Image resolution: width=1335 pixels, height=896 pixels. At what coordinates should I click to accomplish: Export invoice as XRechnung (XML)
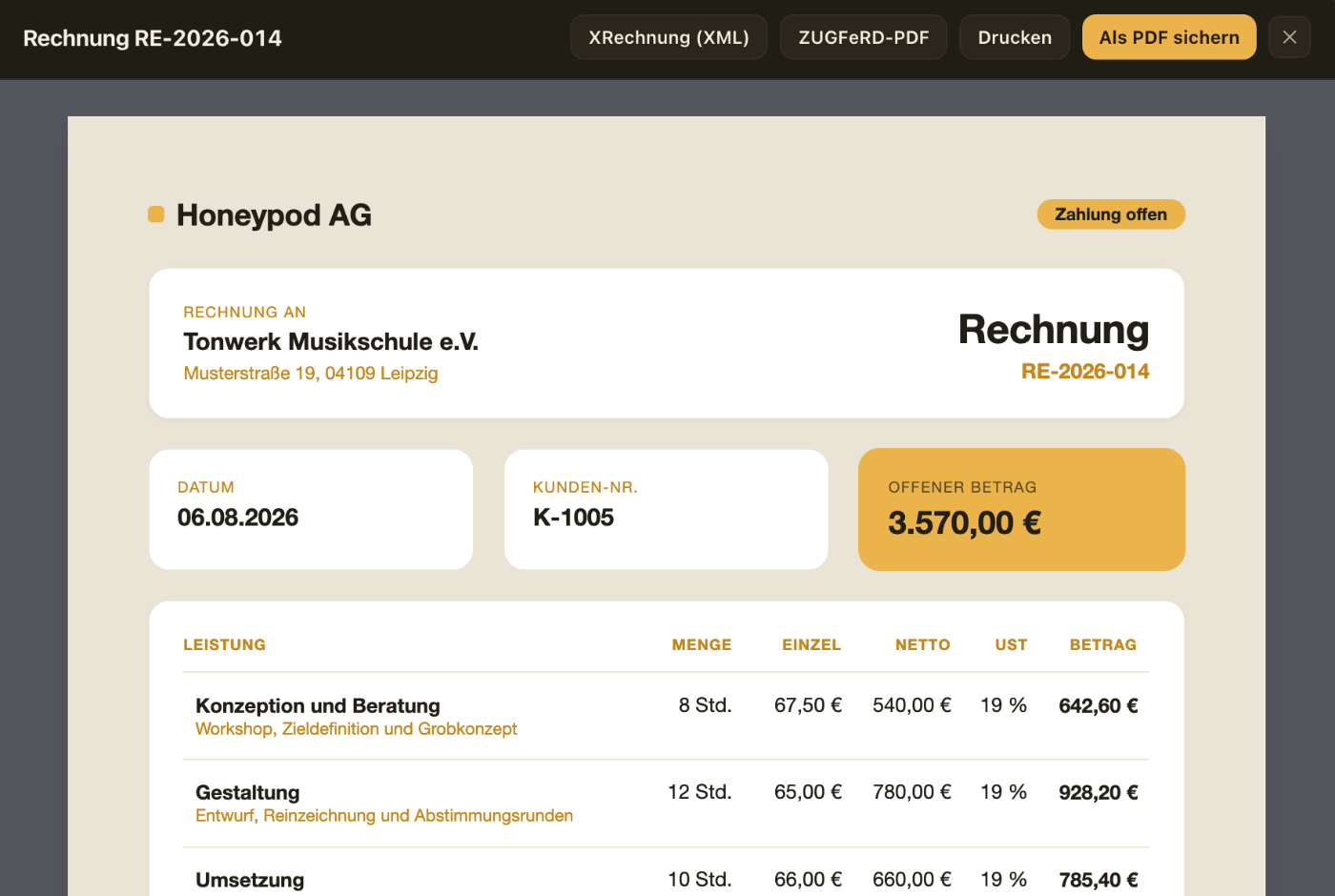668,37
